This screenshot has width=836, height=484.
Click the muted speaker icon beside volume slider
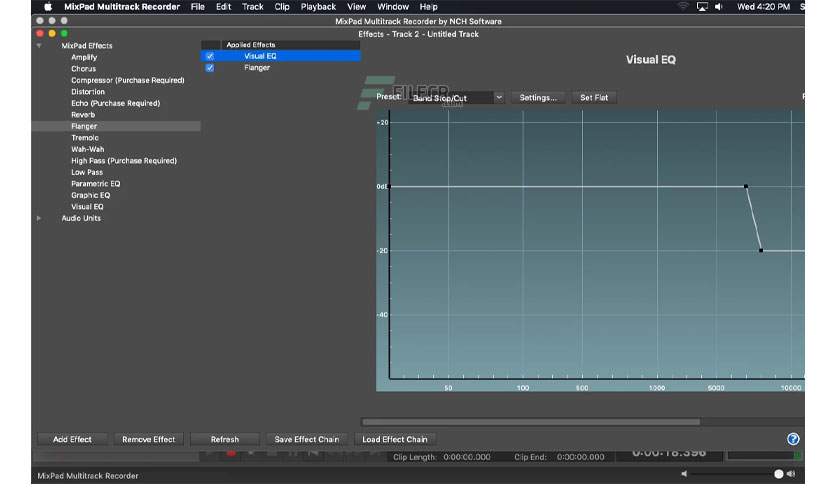(684, 473)
